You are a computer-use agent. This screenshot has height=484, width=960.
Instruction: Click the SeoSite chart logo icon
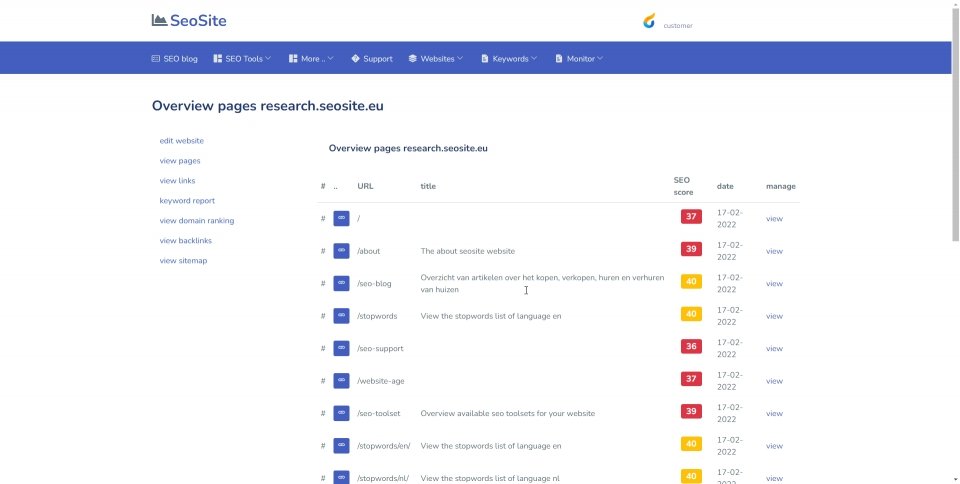(159, 20)
